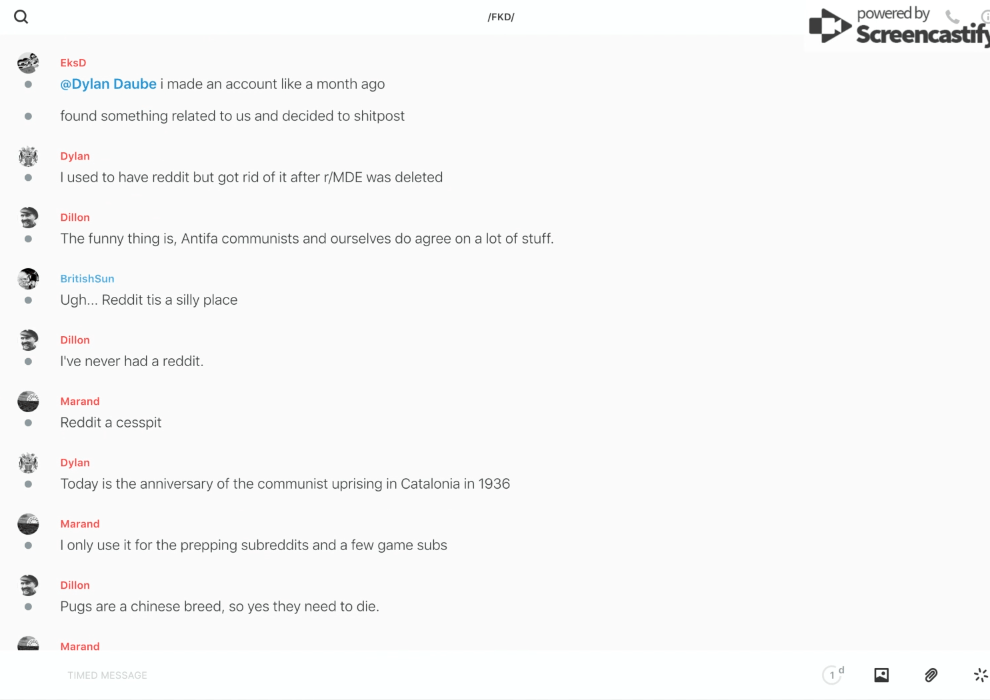This screenshot has height=700, width=990.
Task: Click the EksD sender name
Action: pos(73,63)
